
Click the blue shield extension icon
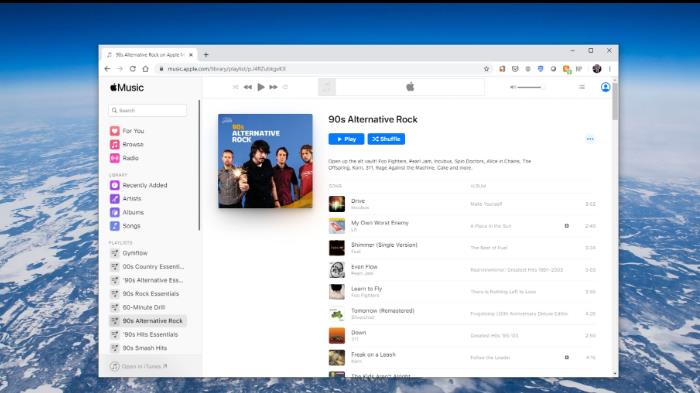tap(541, 69)
